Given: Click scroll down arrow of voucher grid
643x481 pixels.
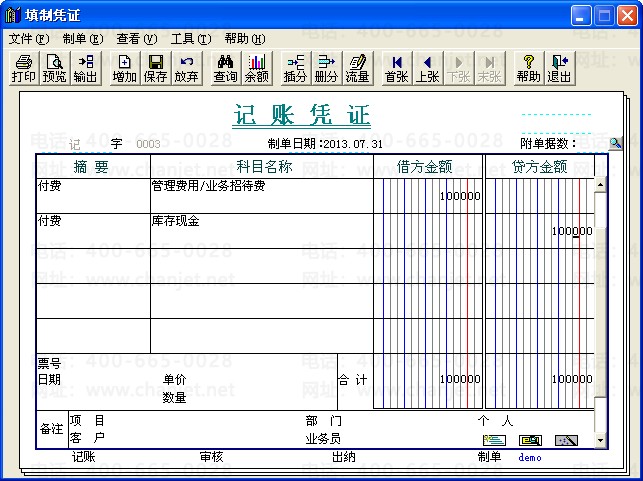Looking at the screenshot, I should [x=600, y=441].
